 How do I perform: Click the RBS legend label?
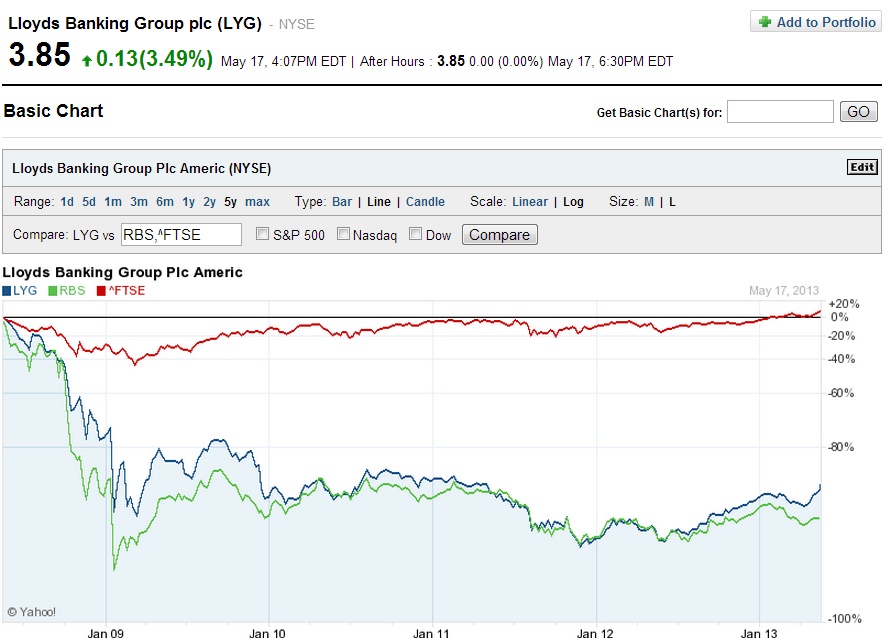pos(72,290)
